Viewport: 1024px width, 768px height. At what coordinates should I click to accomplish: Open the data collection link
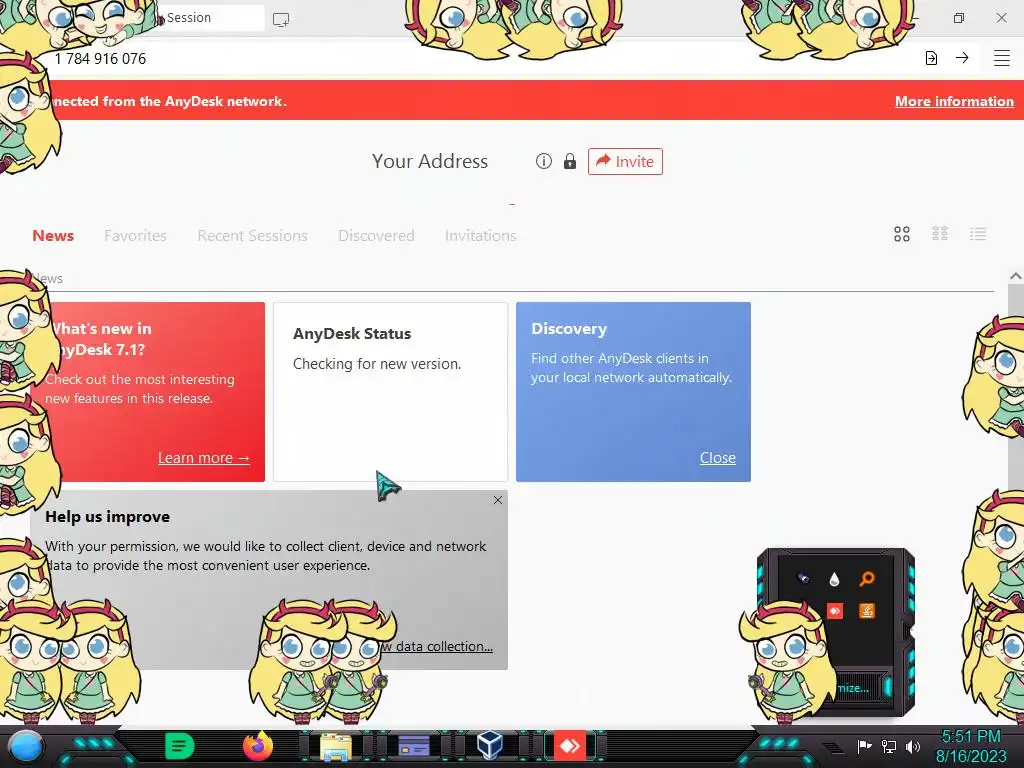click(436, 647)
